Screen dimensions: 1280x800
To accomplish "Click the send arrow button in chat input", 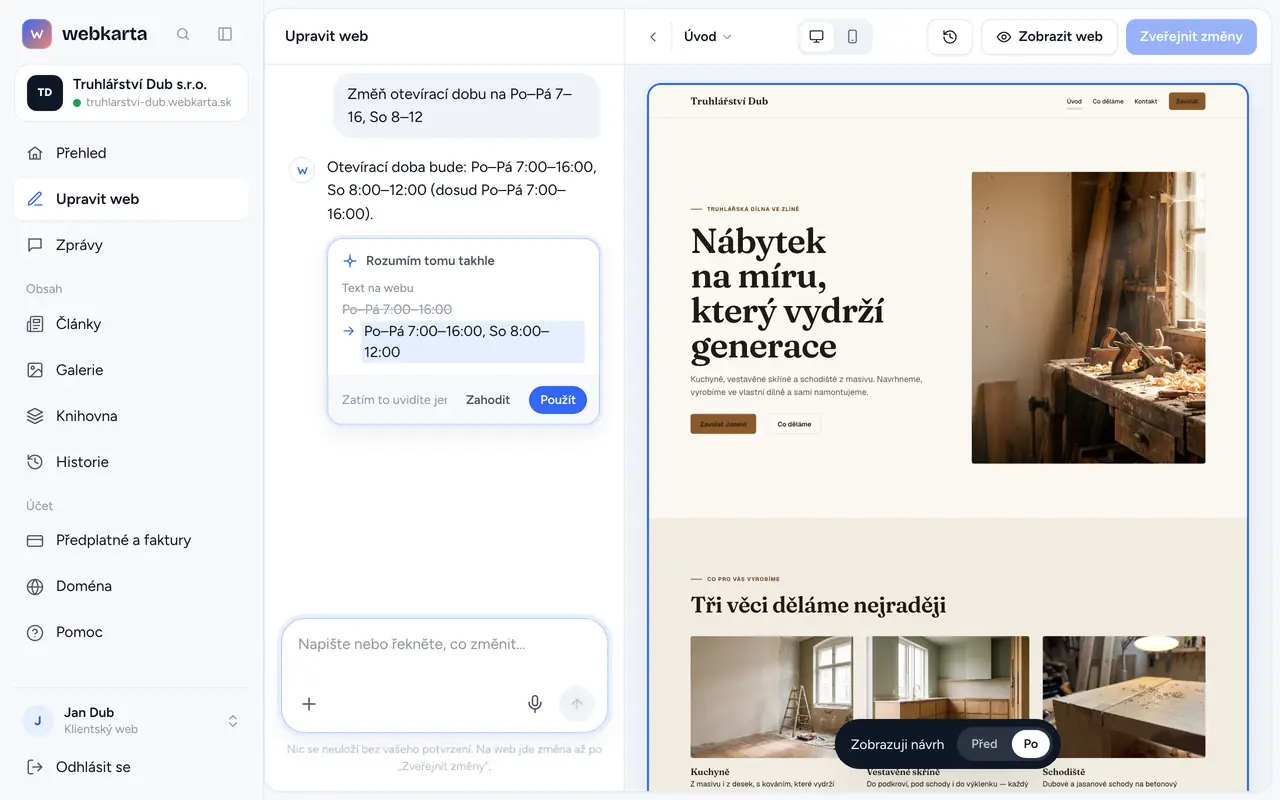I will [x=577, y=704].
